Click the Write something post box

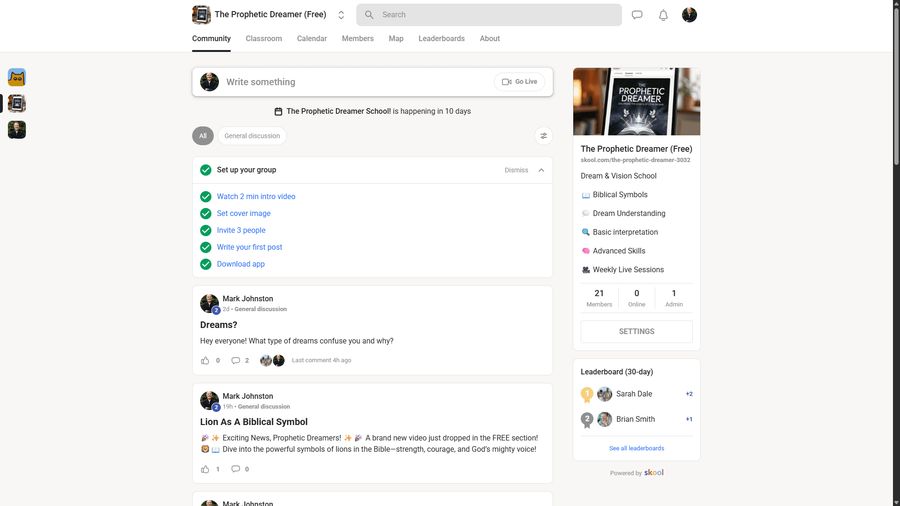373,82
